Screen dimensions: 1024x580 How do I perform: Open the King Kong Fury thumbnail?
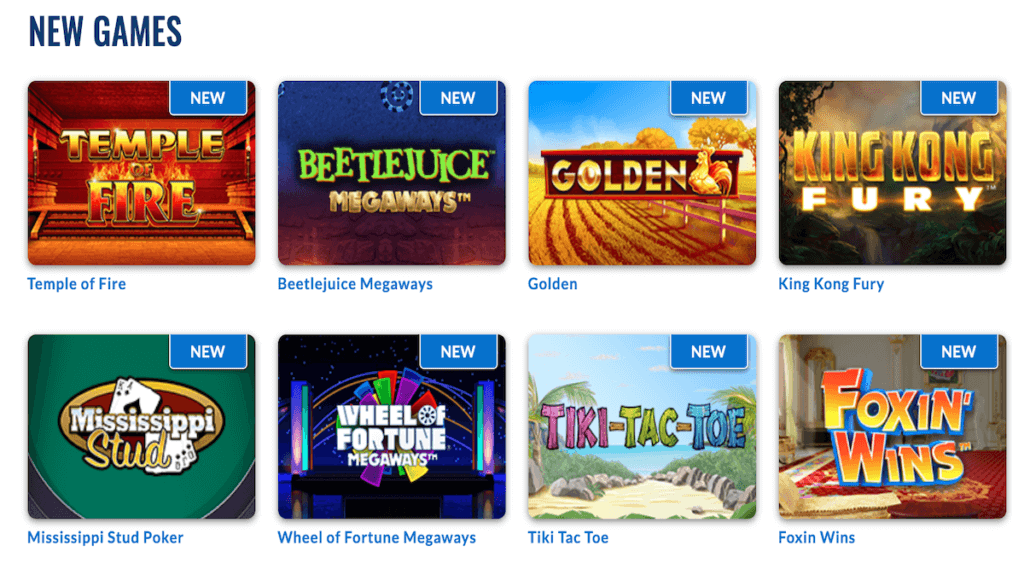(x=892, y=173)
